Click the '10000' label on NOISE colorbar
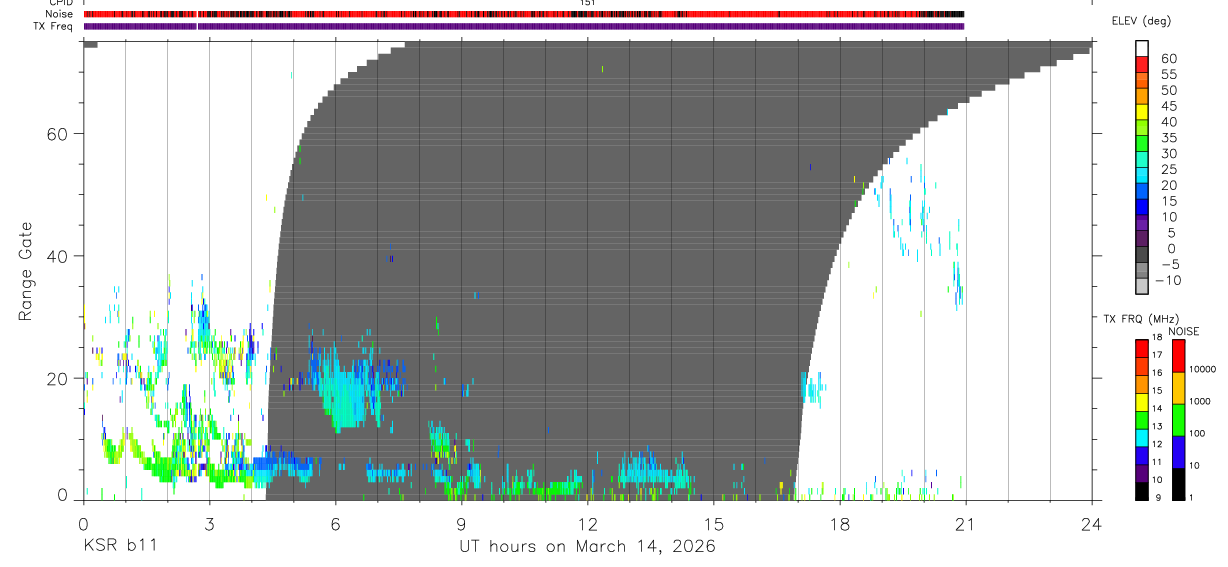The height and width of the screenshot is (567, 1228). [x=1201, y=369]
